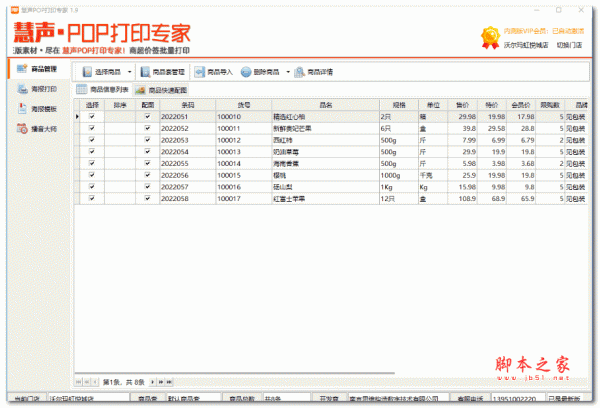Click the 商品详情 button label
This screenshot has width=600, height=408.
point(320,72)
